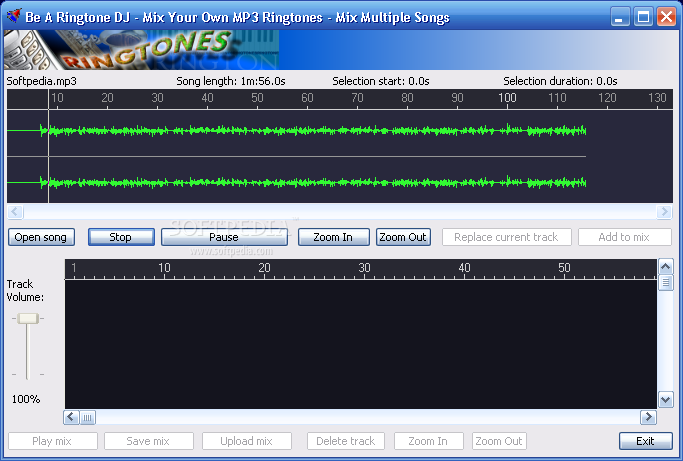The height and width of the screenshot is (461, 683).
Task: Click the app icon in title bar
Action: pos(14,17)
